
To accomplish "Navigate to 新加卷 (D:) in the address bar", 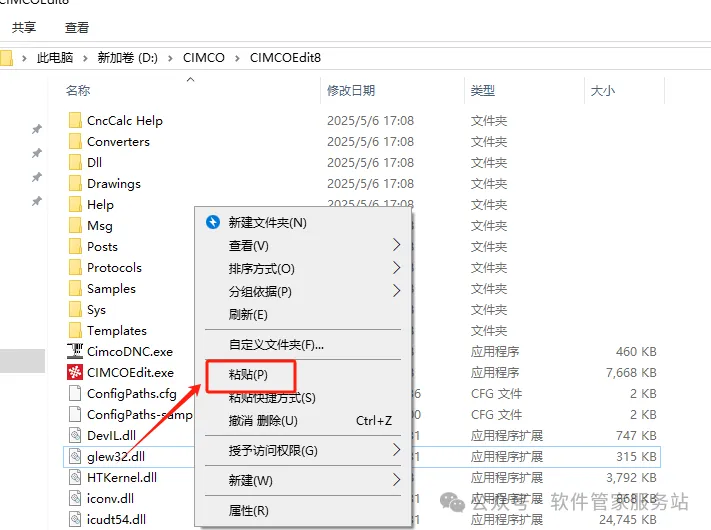I will pos(127,58).
